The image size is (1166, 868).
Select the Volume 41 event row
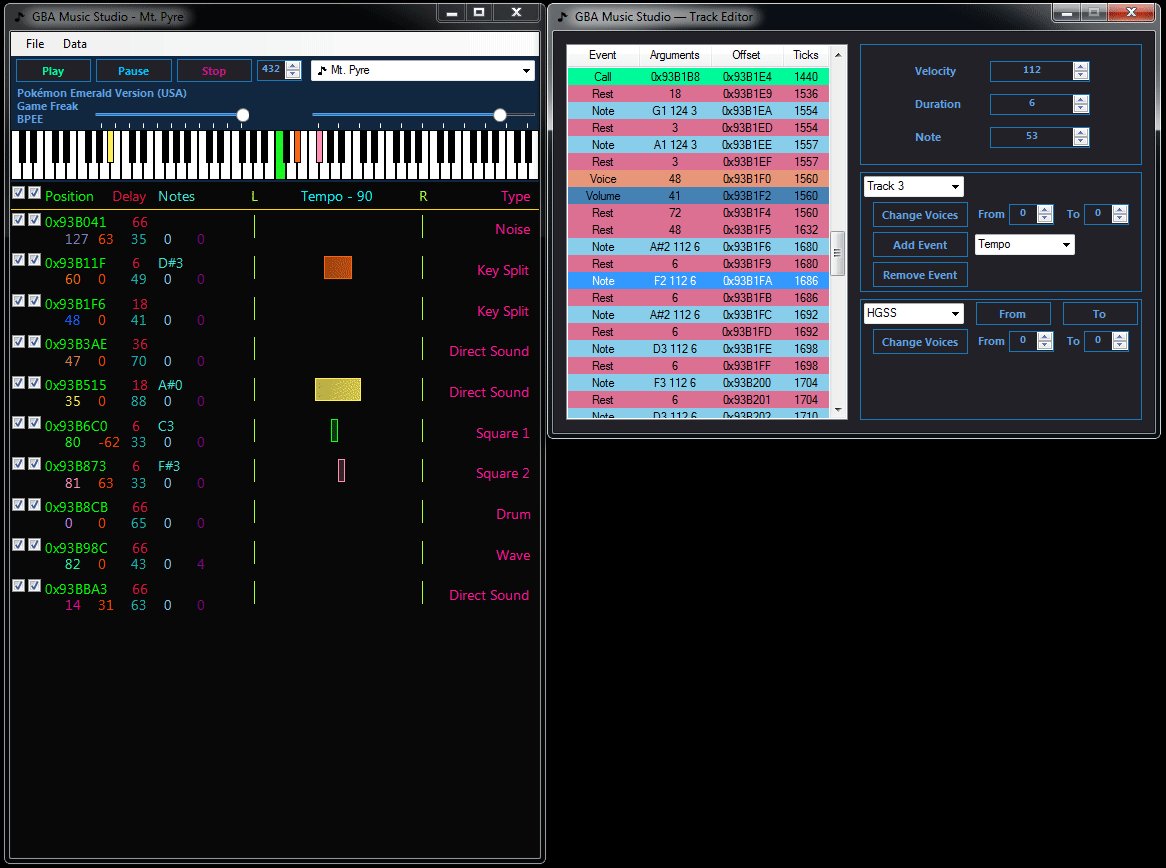[x=698, y=196]
